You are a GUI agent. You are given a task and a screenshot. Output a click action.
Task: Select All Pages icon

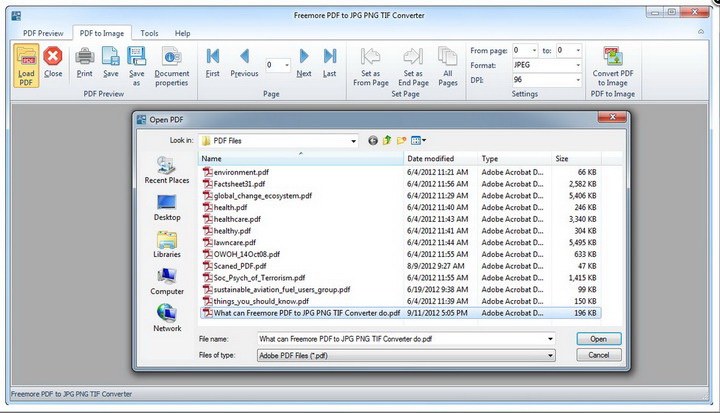click(448, 57)
